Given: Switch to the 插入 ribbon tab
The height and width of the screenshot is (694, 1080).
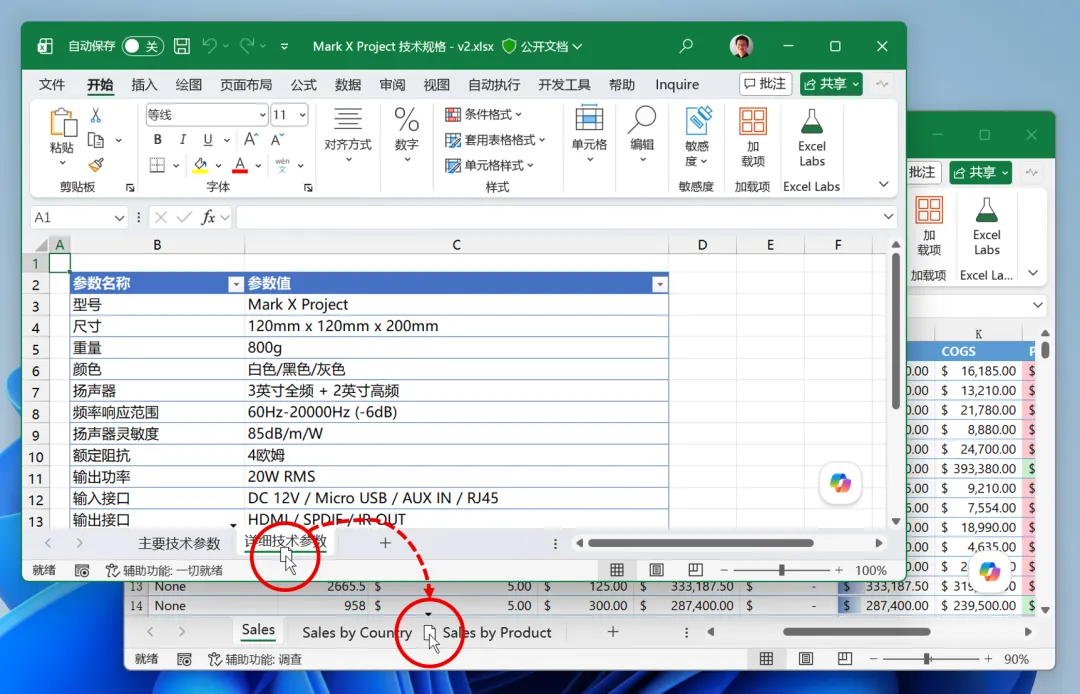Looking at the screenshot, I should click(144, 85).
